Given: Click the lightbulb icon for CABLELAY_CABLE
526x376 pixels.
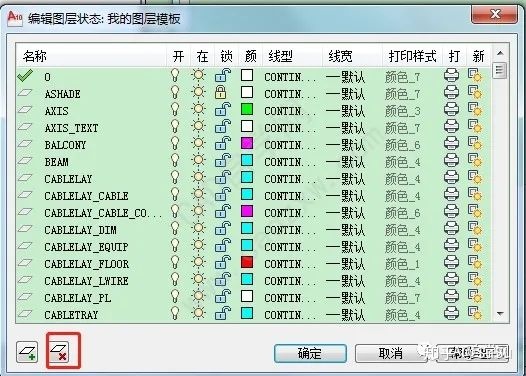Looking at the screenshot, I should (x=175, y=194).
